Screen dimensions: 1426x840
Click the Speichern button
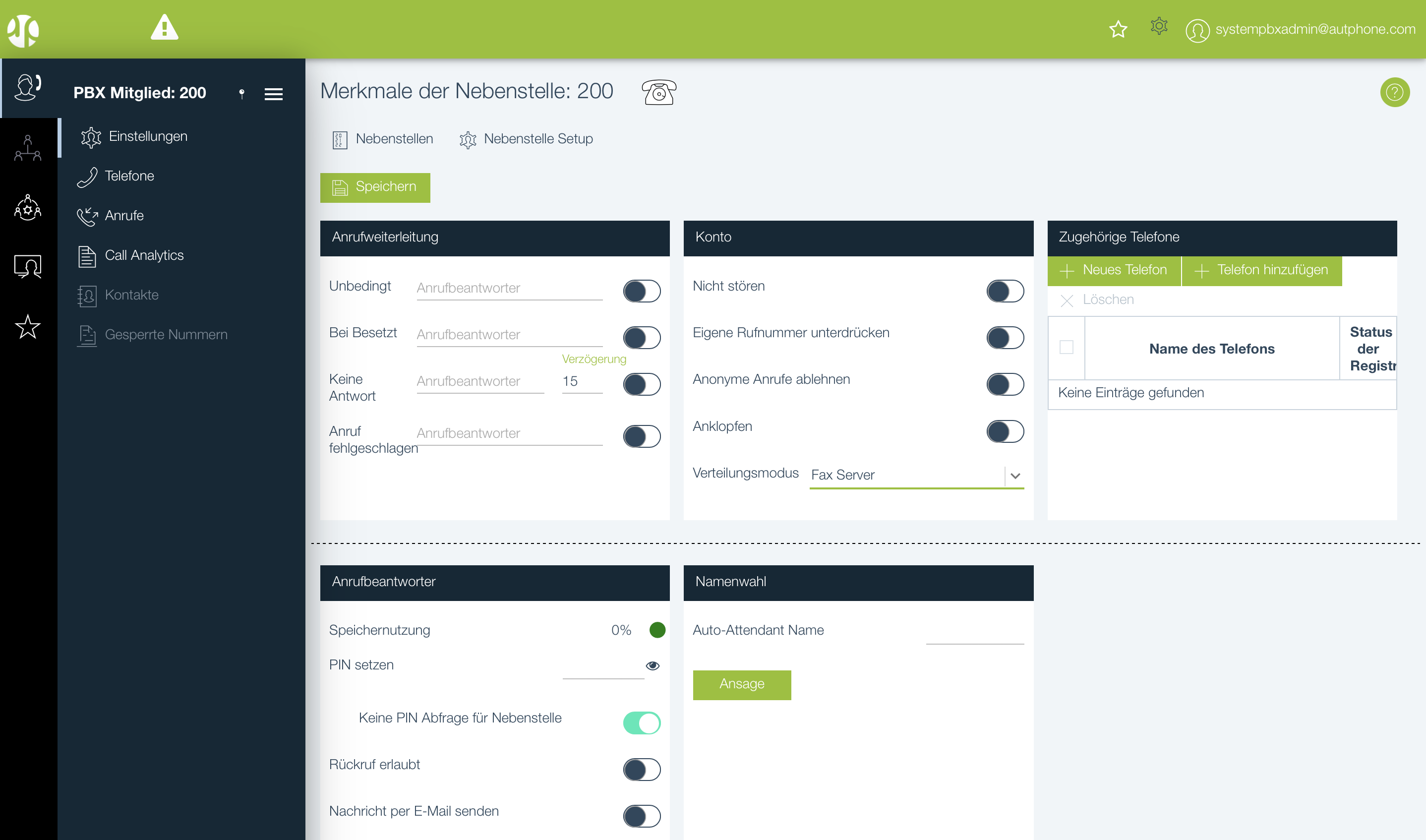click(x=375, y=187)
